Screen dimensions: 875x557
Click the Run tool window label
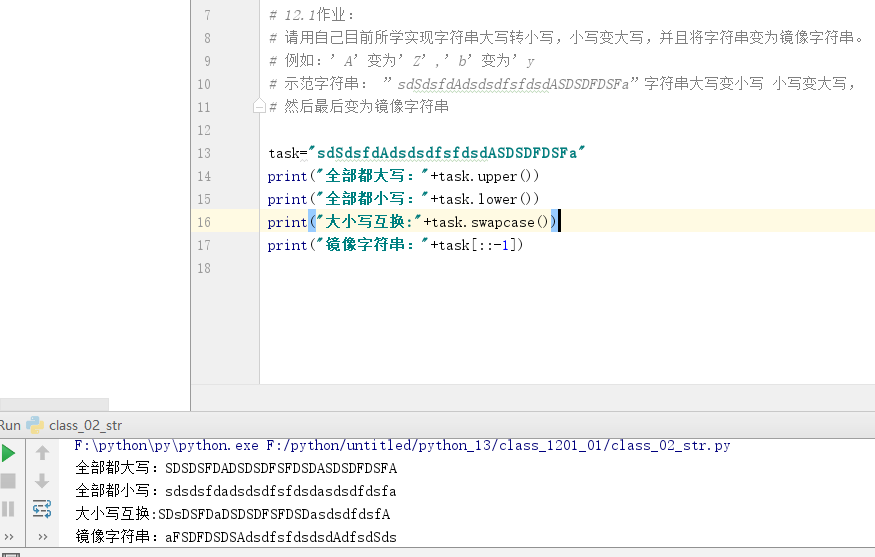10,424
